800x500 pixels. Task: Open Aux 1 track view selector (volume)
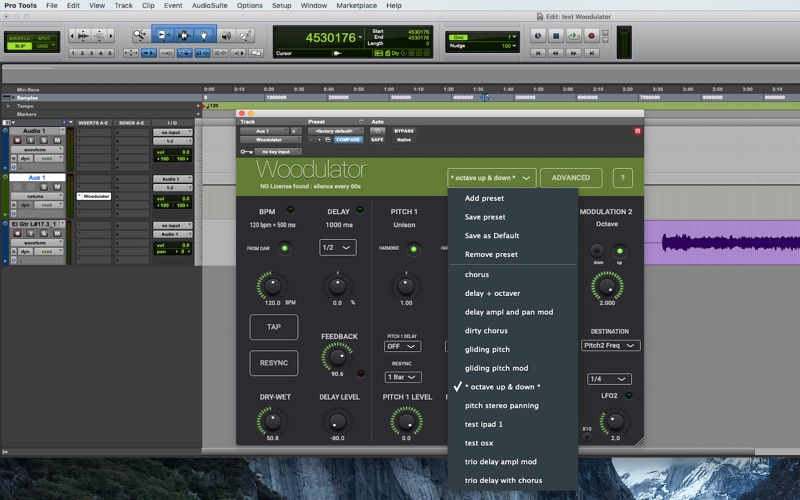(37, 196)
